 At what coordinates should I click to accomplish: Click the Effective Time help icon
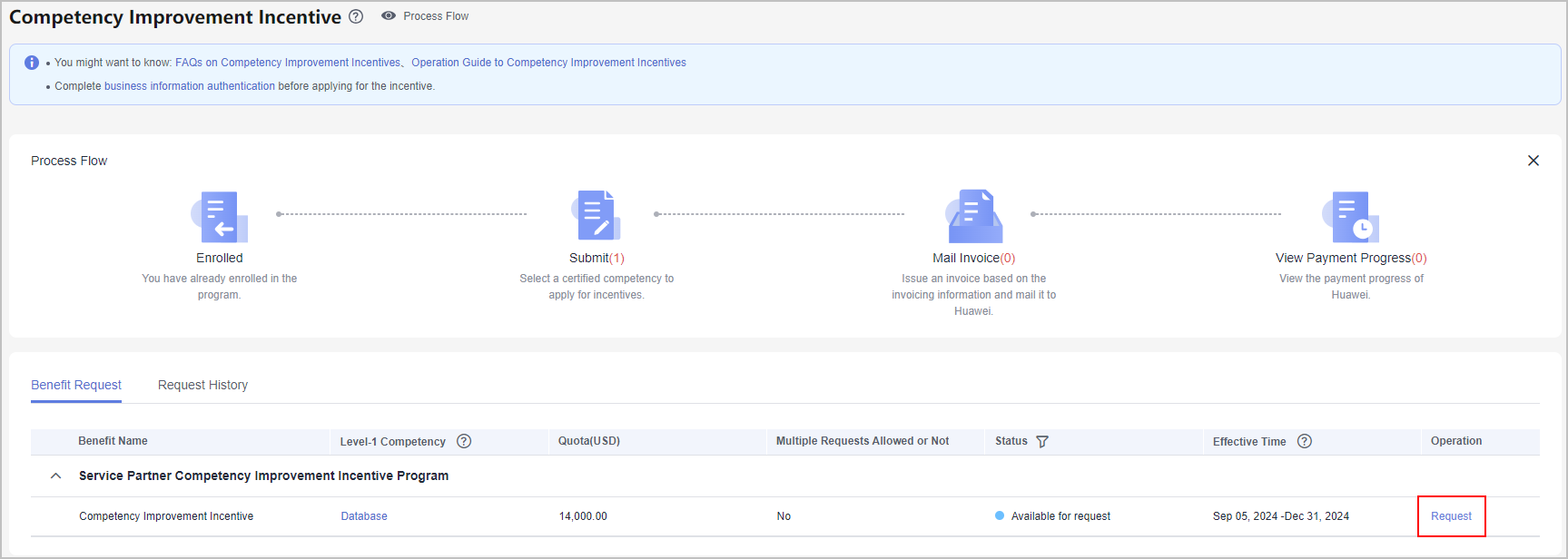pos(1305,441)
